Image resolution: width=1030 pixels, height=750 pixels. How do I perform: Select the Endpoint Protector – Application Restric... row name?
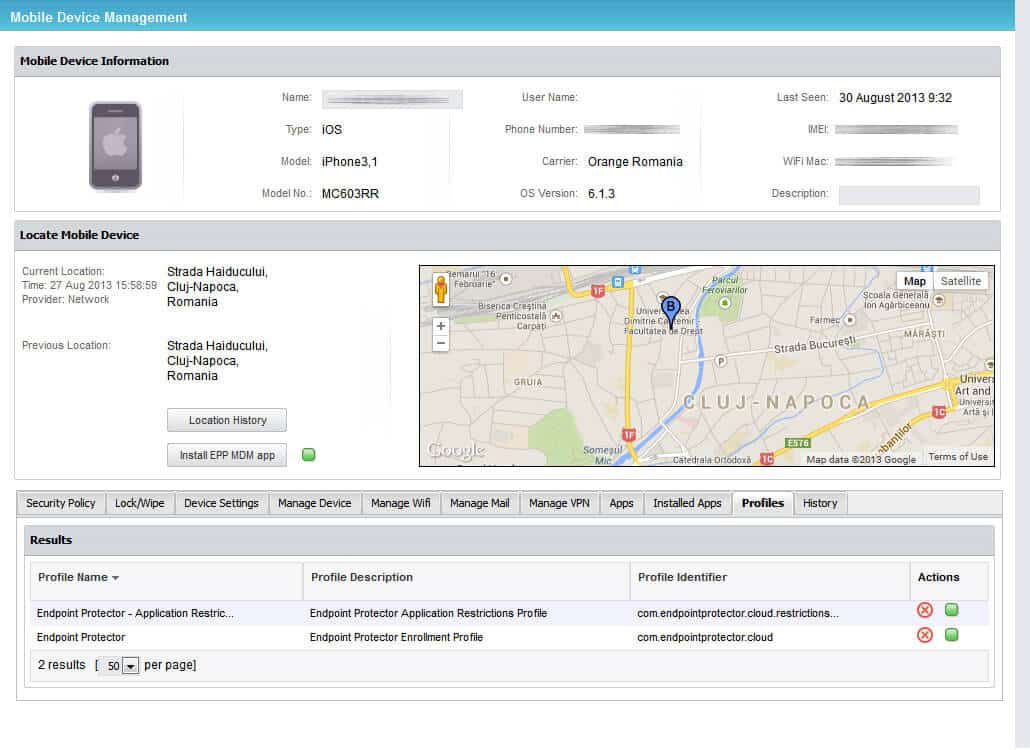pyautogui.click(x=135, y=613)
